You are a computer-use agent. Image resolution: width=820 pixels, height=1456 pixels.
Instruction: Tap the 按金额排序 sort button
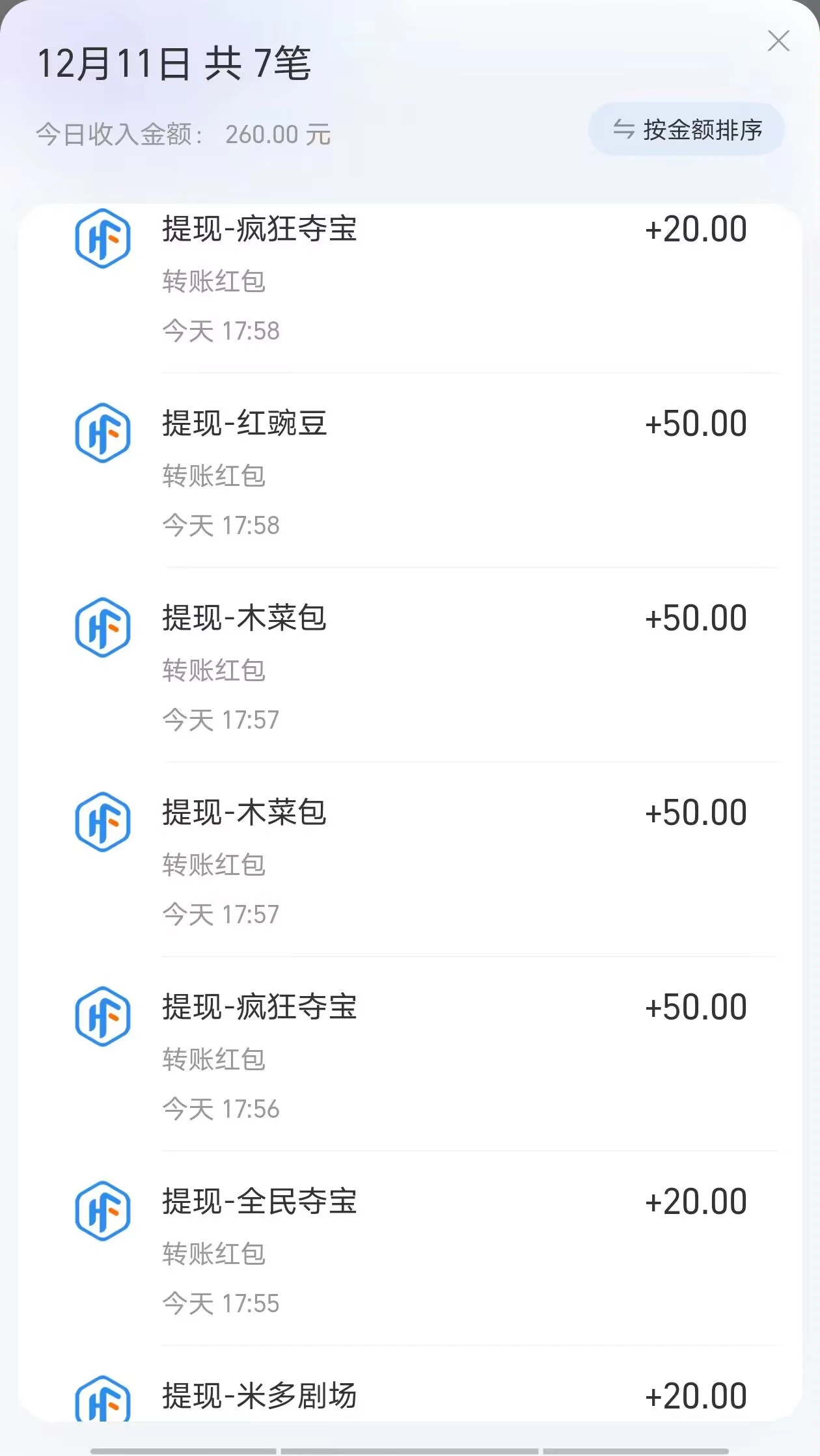[687, 129]
